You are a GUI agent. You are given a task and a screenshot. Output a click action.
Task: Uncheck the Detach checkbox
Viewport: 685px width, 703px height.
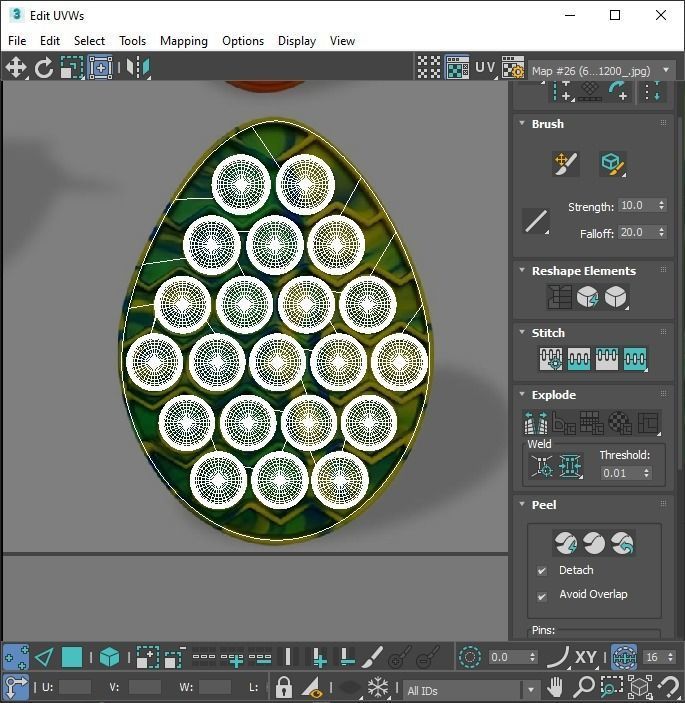pos(542,570)
